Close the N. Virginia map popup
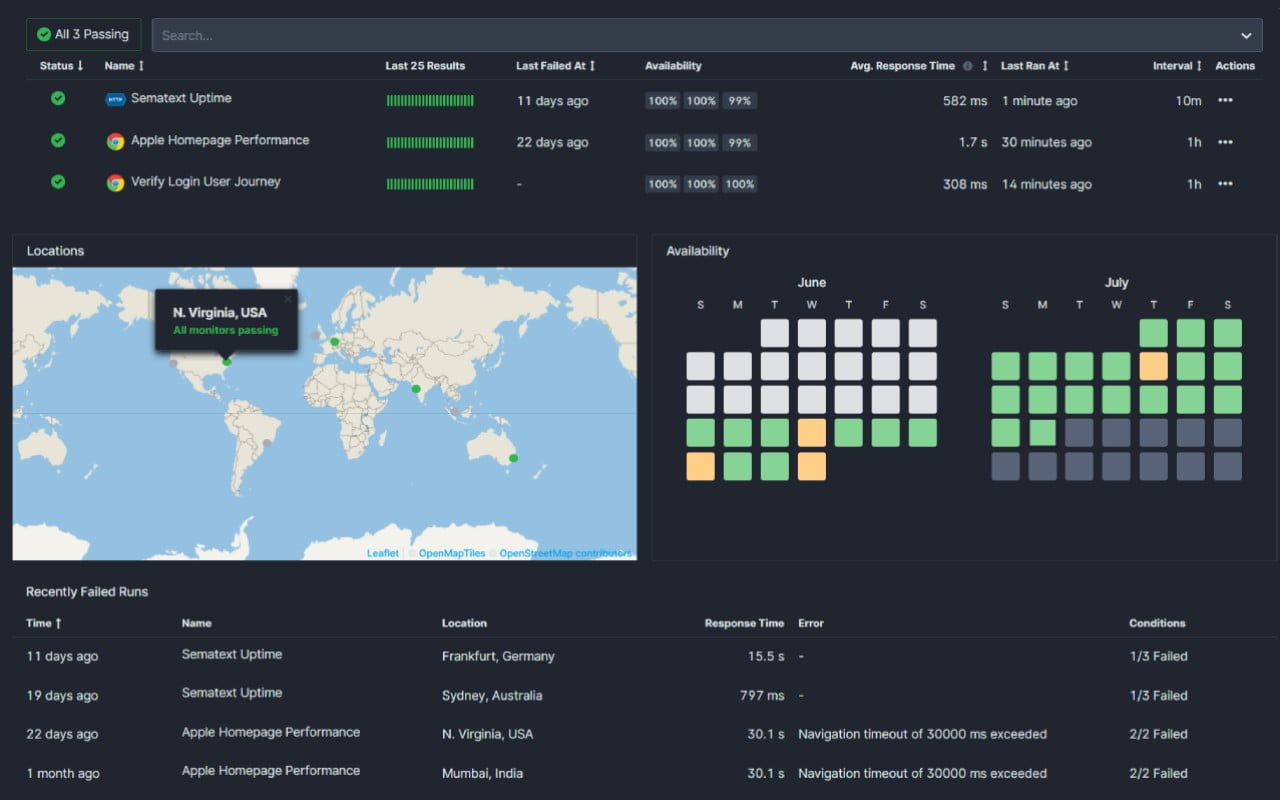This screenshot has height=800, width=1280. click(x=288, y=299)
